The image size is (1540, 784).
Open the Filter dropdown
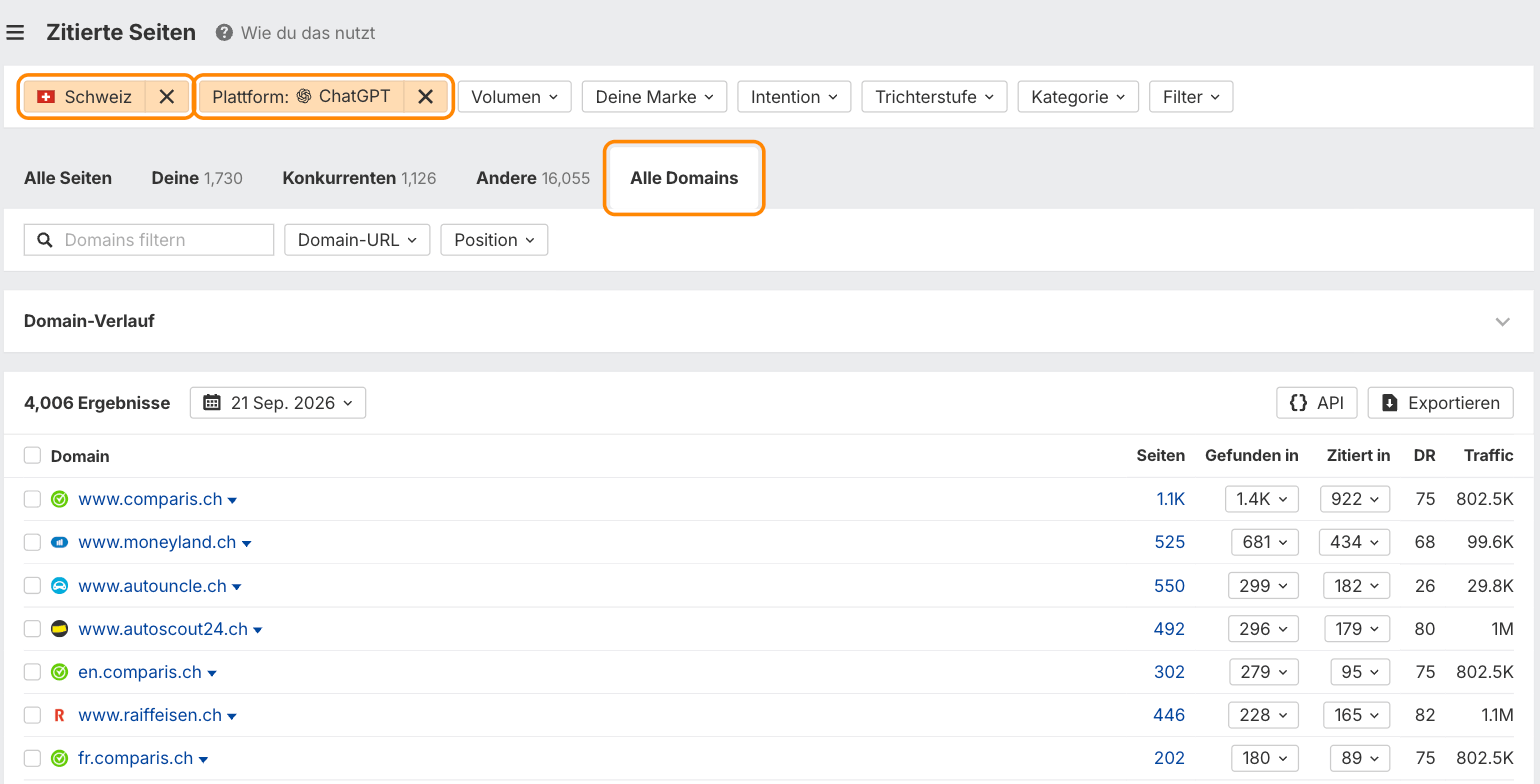coord(1191,97)
